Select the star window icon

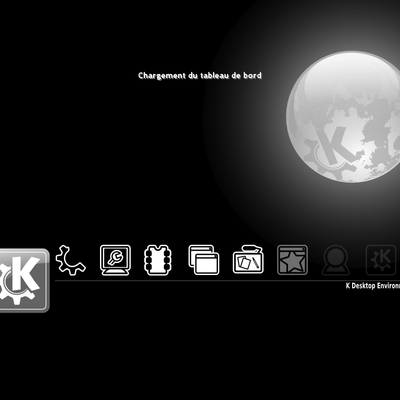tap(292, 260)
